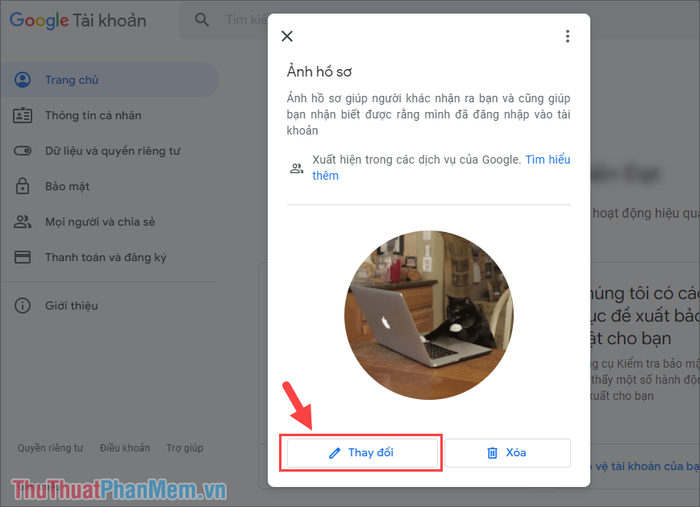Close the profile photo dialog
Screen dimensions: 700x507
(x=287, y=36)
